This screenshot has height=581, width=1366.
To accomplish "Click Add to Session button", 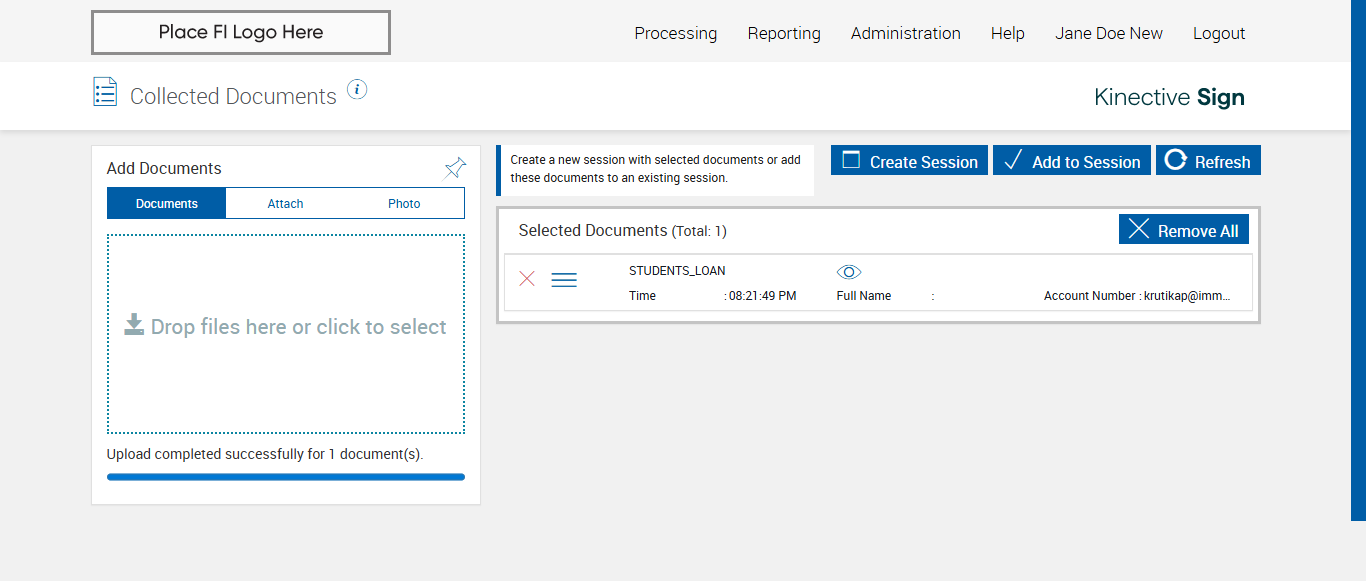I will pos(1072,161).
